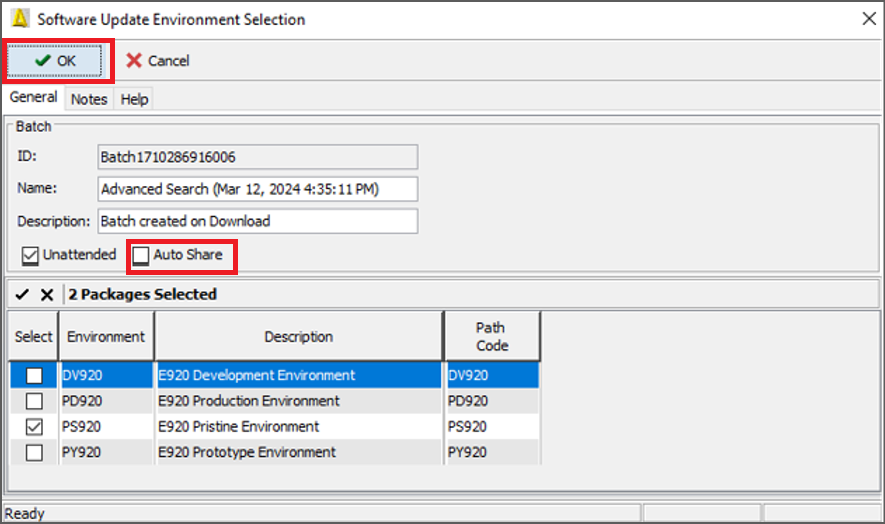885x524 pixels.
Task: Select the E920 Development Environment cell
Action: [298, 375]
